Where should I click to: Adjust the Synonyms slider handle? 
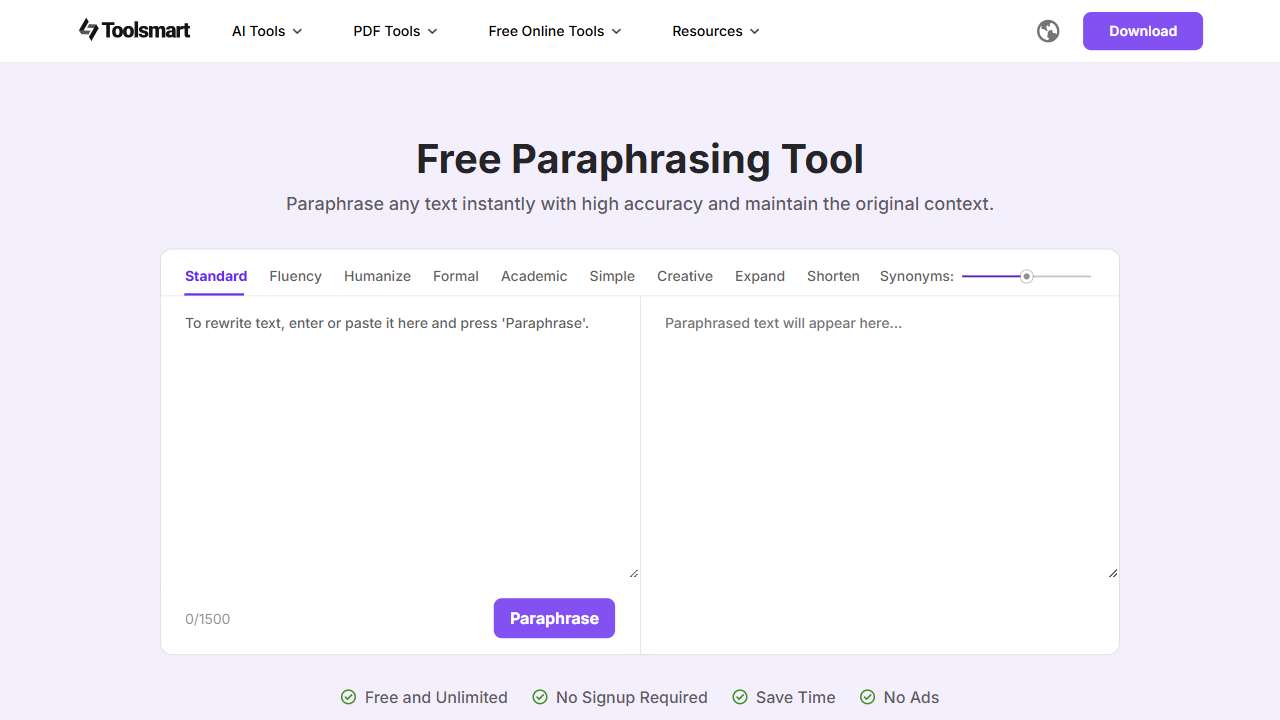(x=1026, y=276)
